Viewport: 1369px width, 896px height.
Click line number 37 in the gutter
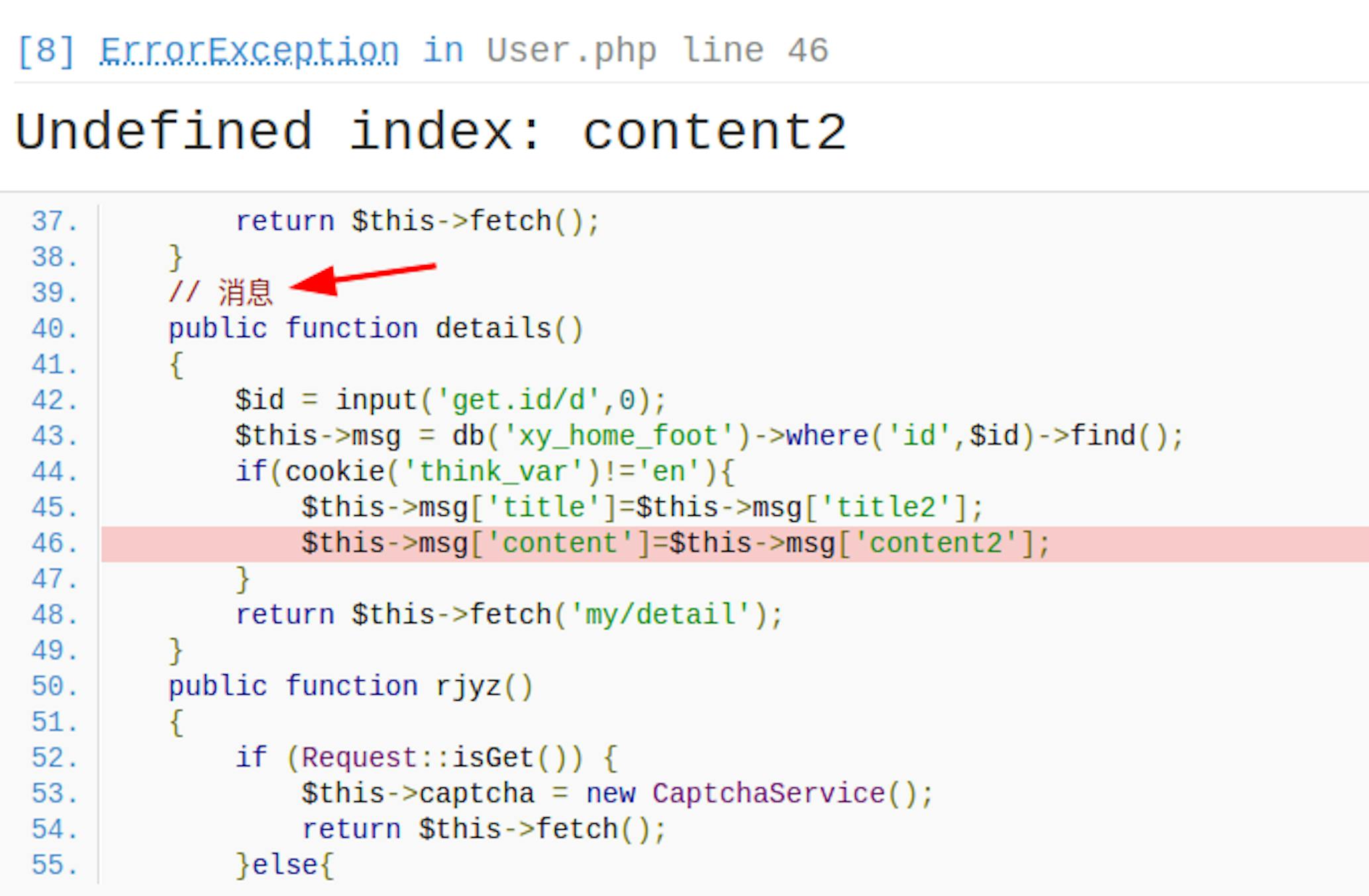click(55, 222)
